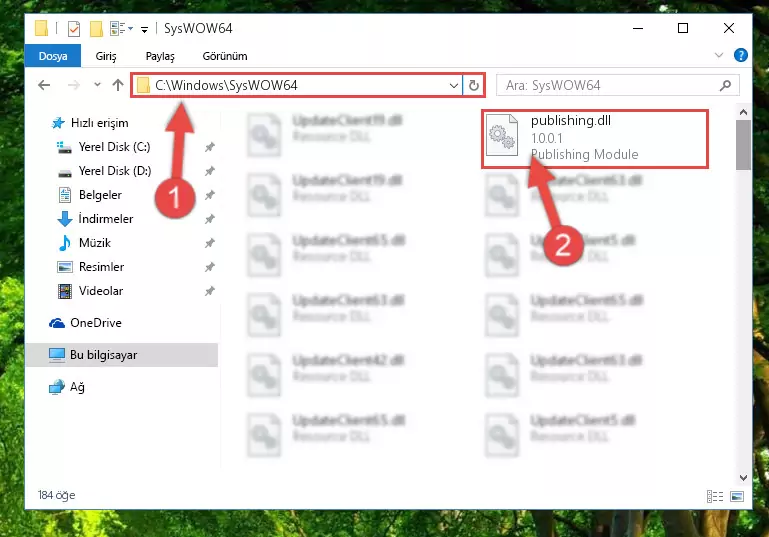Open the Paylaş tab
The height and width of the screenshot is (537, 769).
click(x=160, y=56)
